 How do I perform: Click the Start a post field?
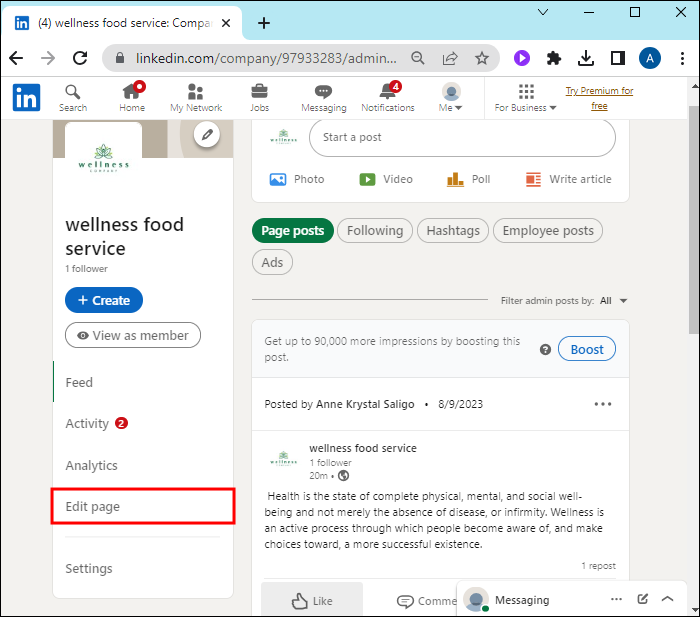pyautogui.click(x=462, y=138)
